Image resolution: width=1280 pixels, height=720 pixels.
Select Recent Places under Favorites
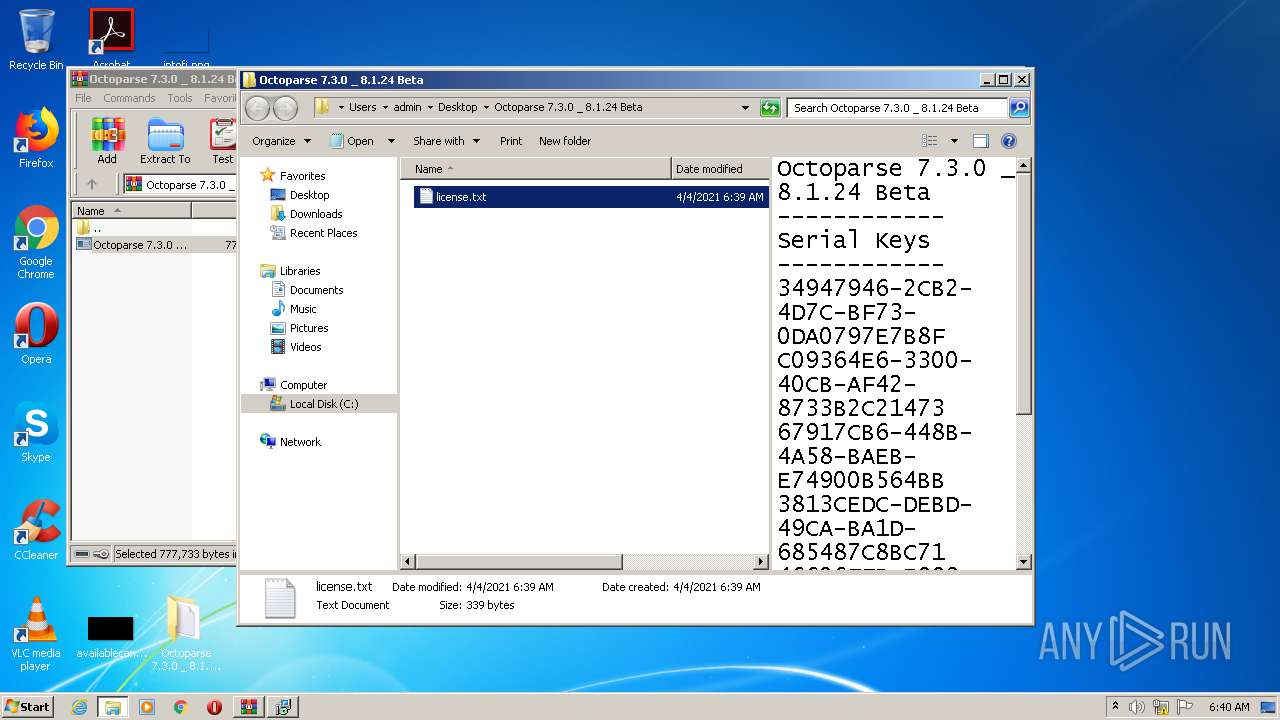(323, 233)
